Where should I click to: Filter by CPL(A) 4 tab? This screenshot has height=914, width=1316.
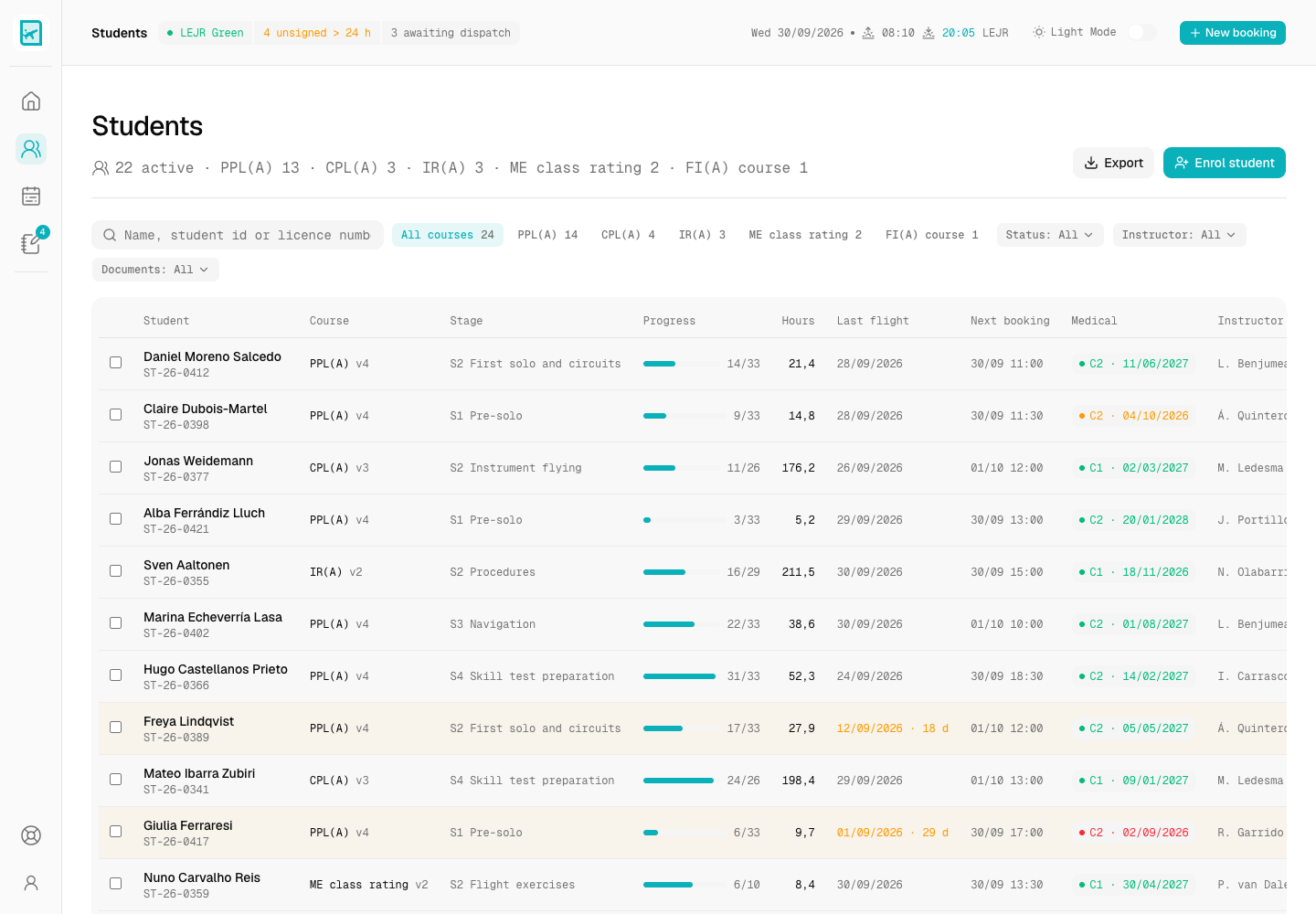point(628,235)
